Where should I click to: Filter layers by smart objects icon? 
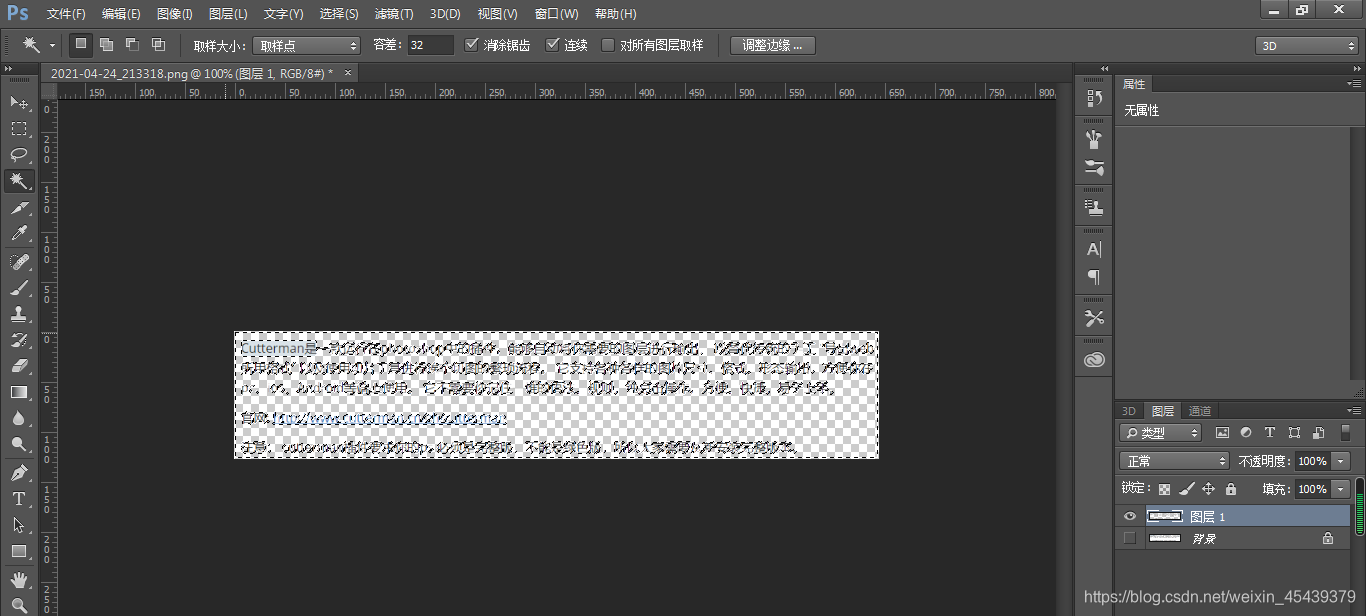1318,433
